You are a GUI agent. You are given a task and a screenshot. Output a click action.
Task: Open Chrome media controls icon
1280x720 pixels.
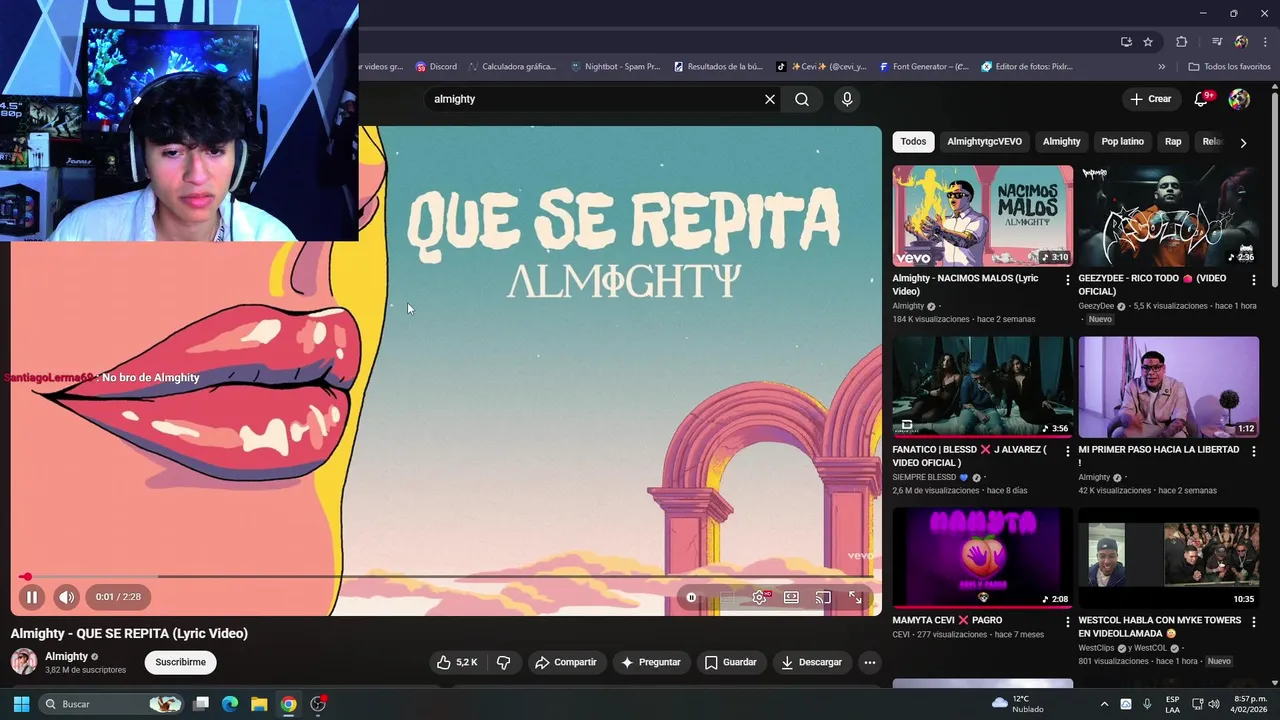coord(1217,42)
